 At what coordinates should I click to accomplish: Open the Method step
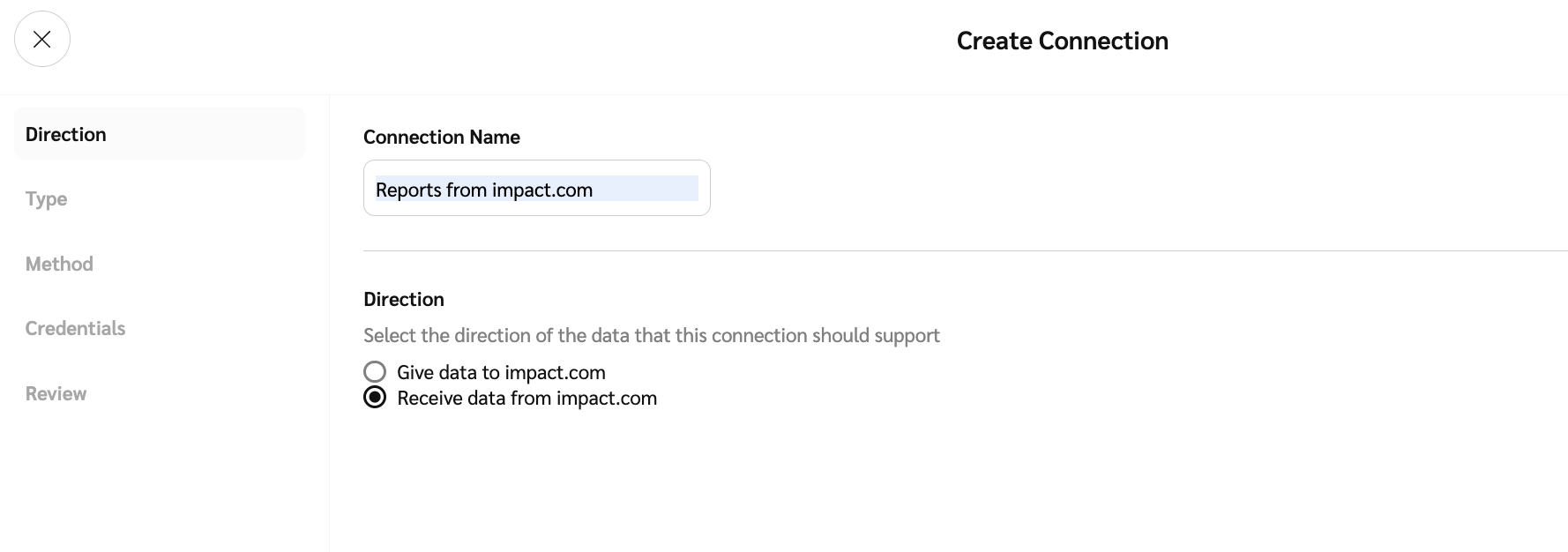coord(59,264)
